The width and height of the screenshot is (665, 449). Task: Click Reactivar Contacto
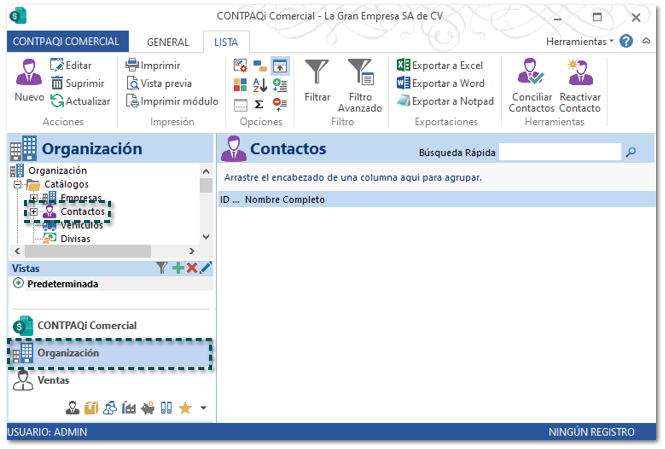pos(580,86)
